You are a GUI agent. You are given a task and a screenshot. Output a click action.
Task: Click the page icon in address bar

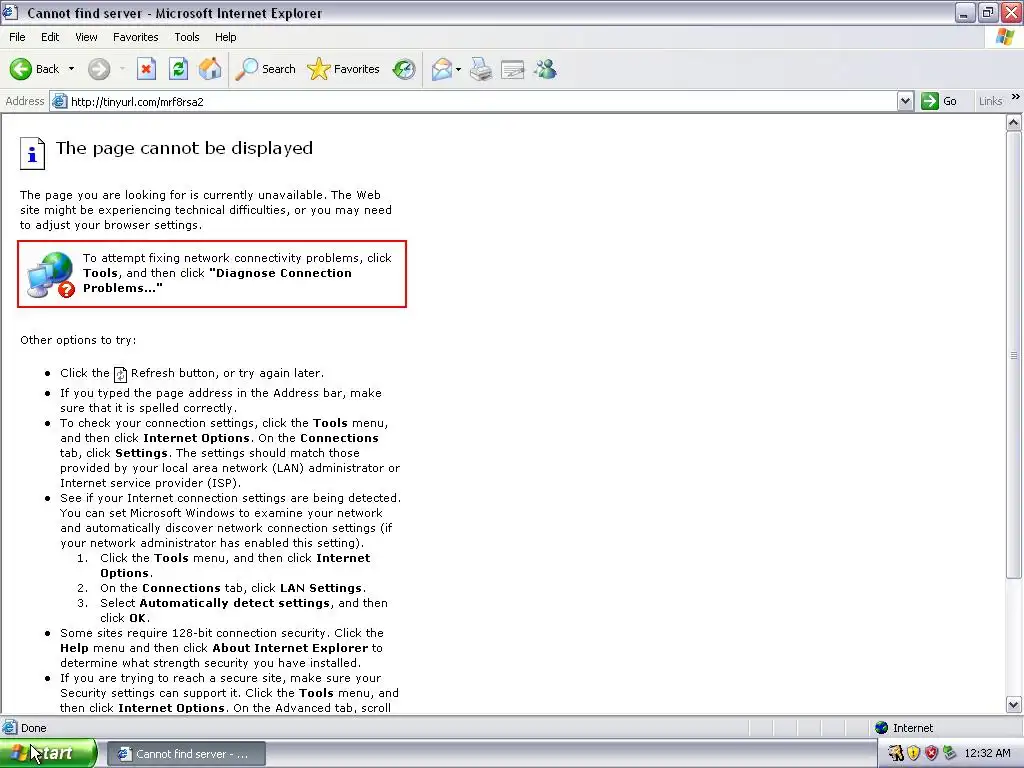coord(59,101)
